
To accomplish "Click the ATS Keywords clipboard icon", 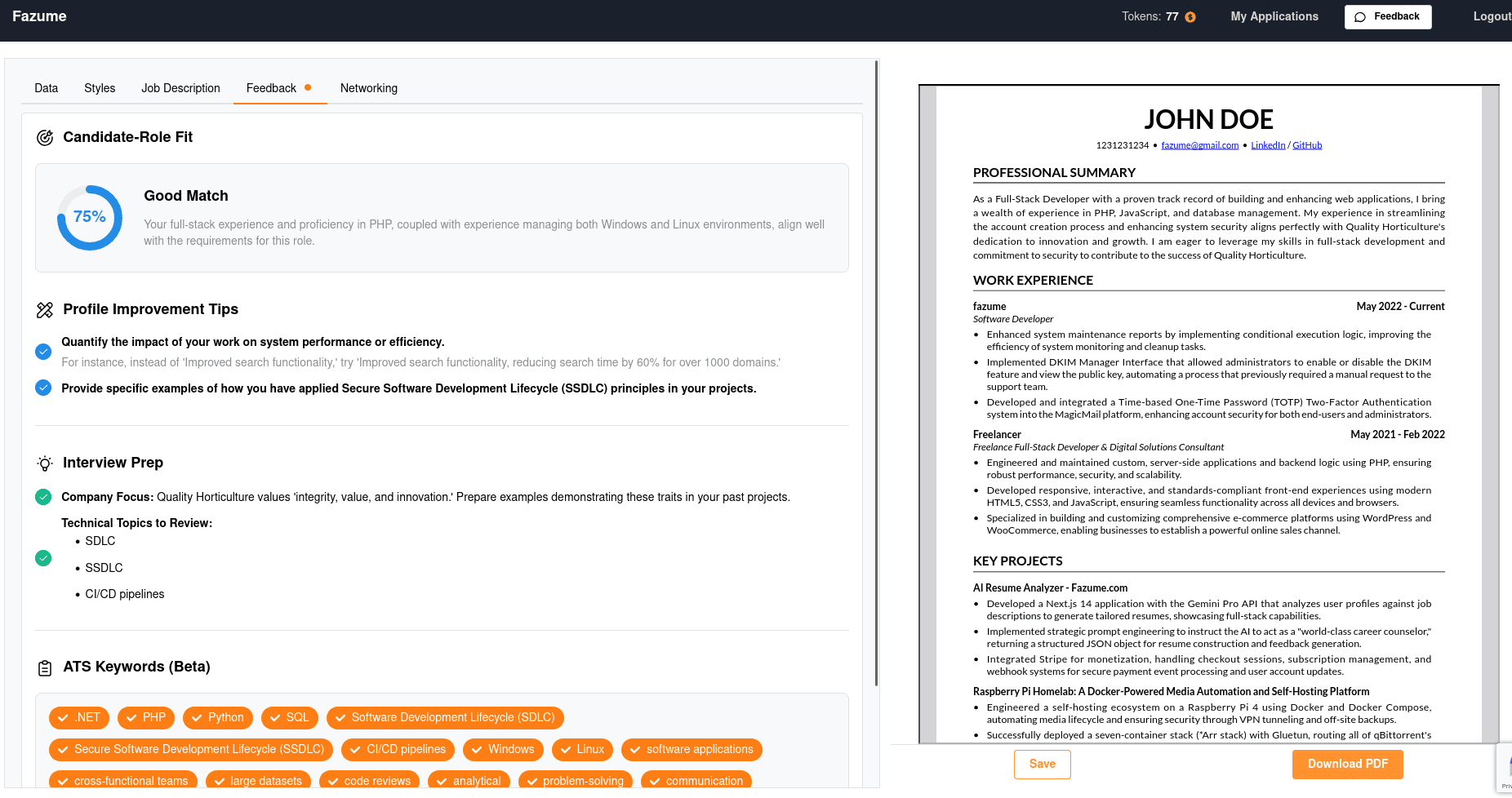I will (x=45, y=668).
